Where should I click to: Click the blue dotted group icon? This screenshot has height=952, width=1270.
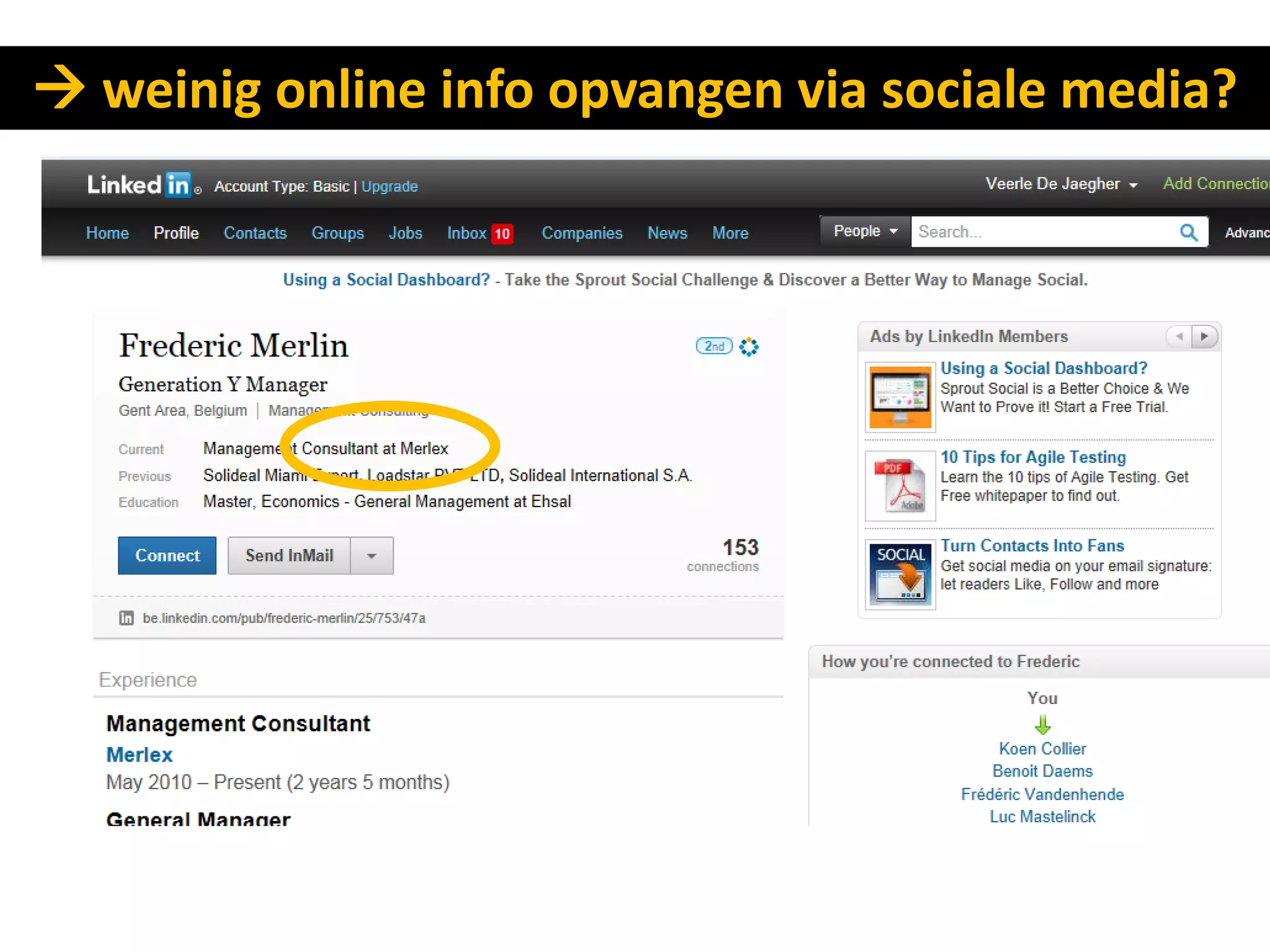749,346
